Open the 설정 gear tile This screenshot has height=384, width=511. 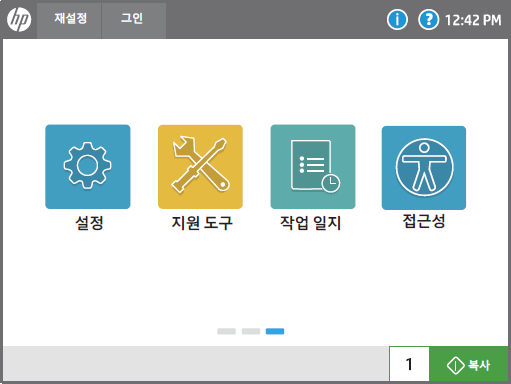pyautogui.click(x=88, y=167)
